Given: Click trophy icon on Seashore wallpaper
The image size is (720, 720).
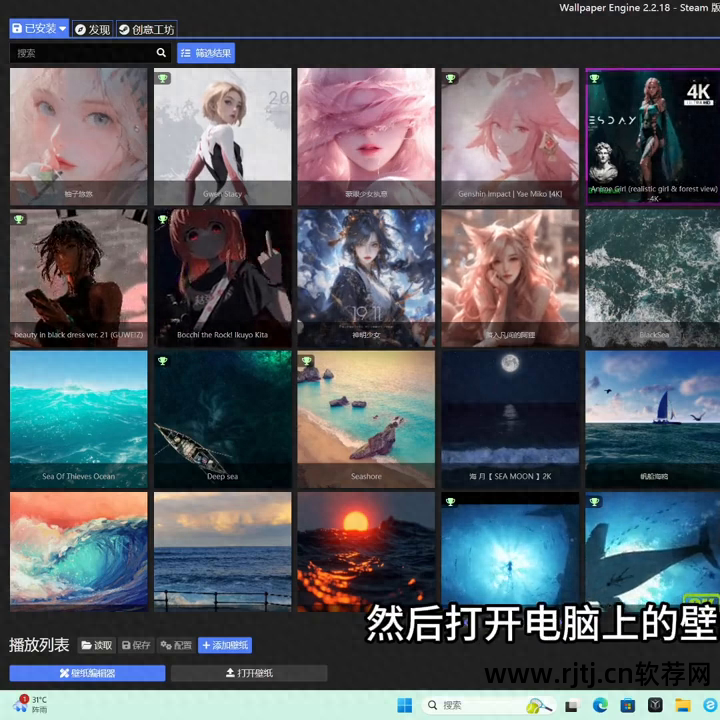Looking at the screenshot, I should [x=307, y=360].
